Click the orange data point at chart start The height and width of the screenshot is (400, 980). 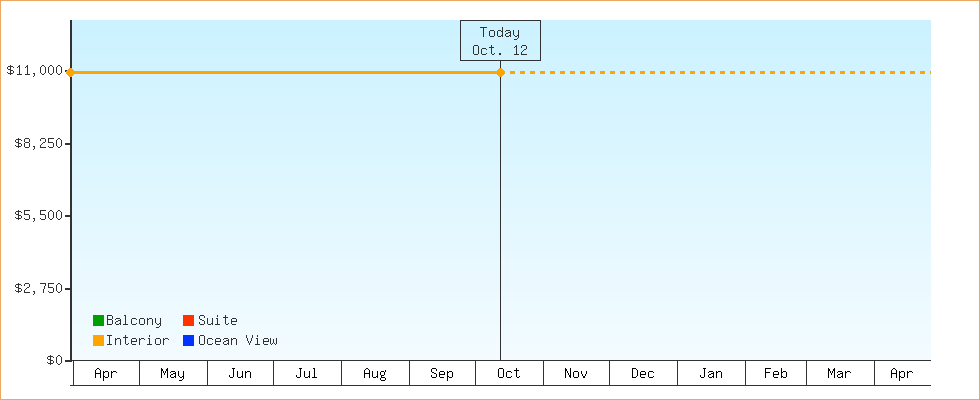(70, 72)
